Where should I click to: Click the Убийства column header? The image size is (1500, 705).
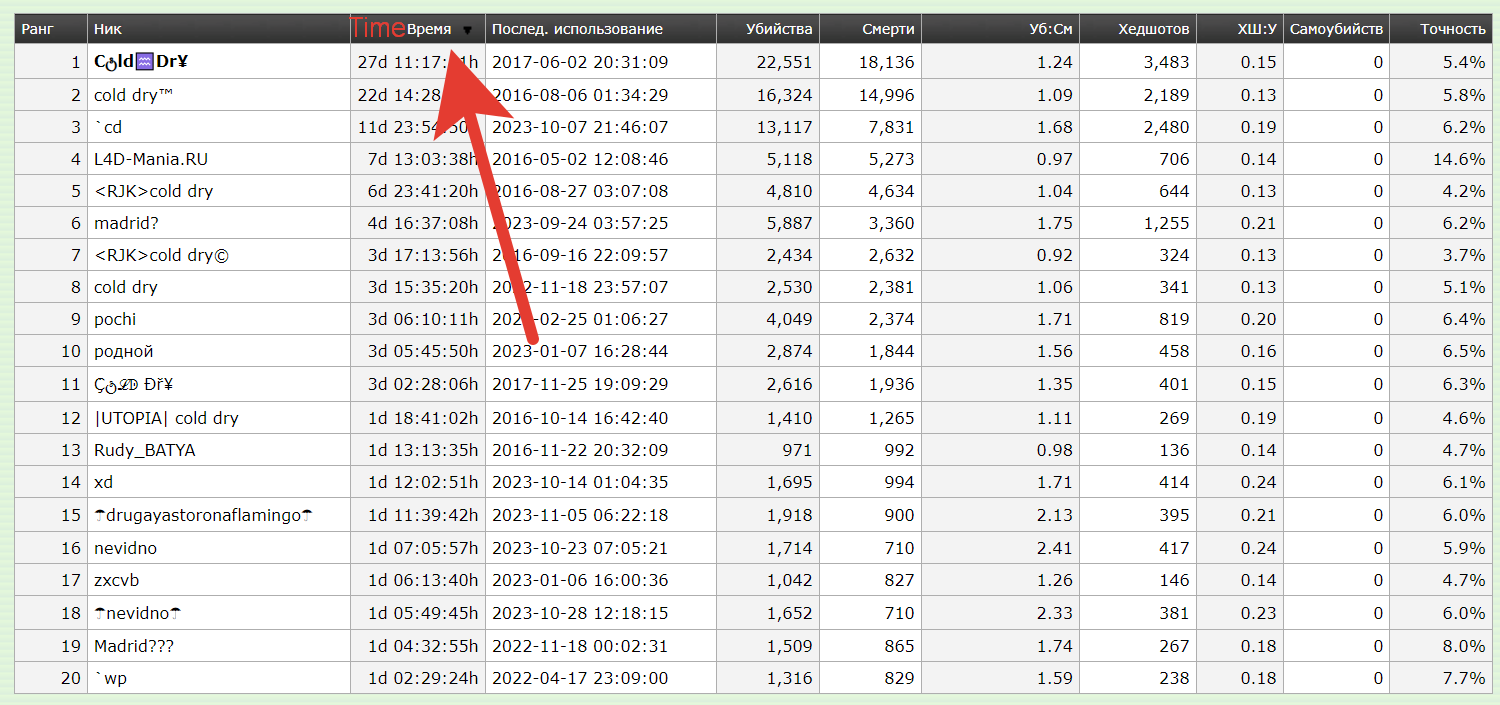tap(779, 29)
